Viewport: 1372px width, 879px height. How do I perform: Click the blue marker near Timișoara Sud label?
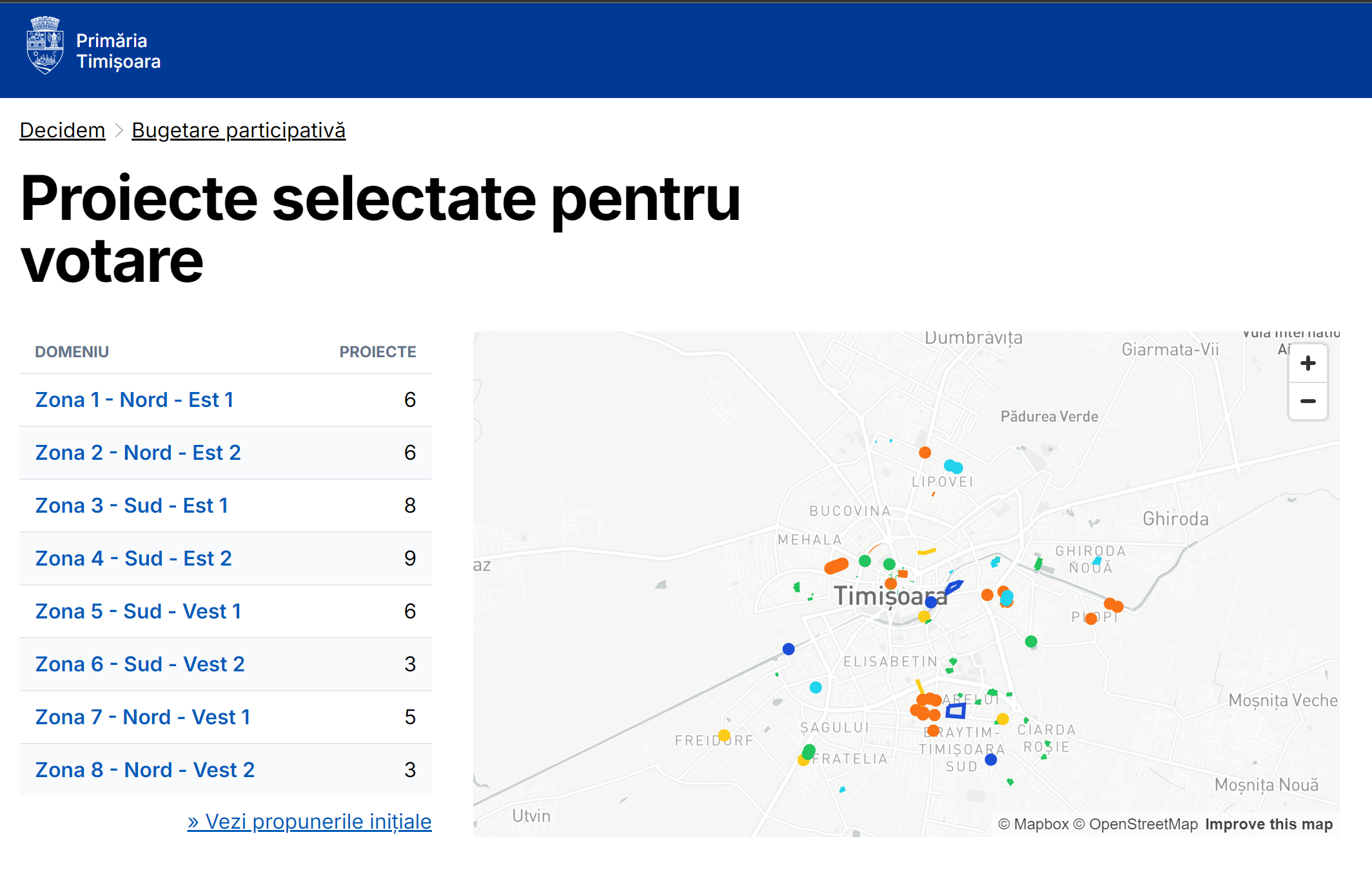click(991, 760)
